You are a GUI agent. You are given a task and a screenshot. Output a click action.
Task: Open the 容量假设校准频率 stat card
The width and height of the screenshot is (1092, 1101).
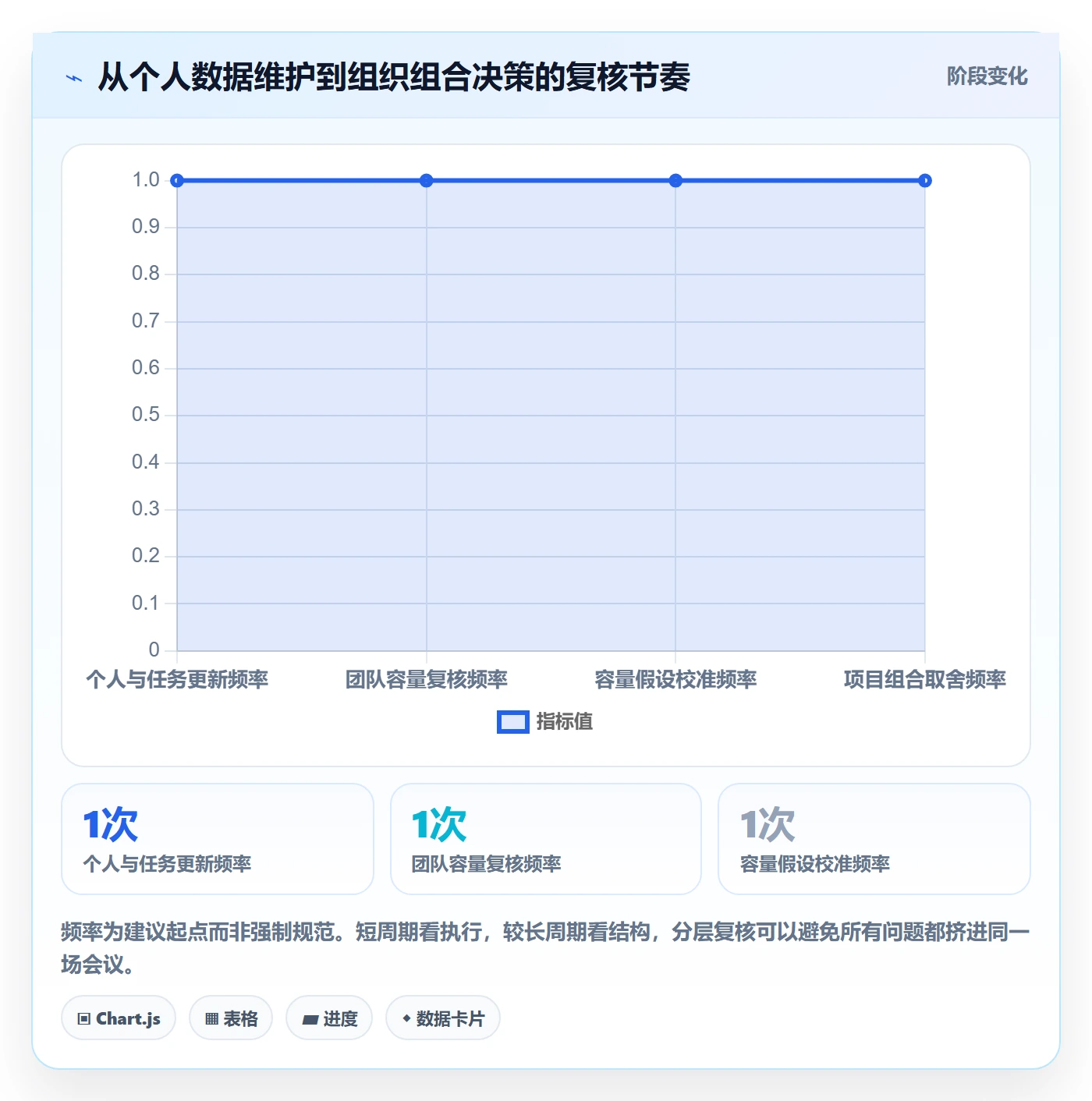point(874,839)
